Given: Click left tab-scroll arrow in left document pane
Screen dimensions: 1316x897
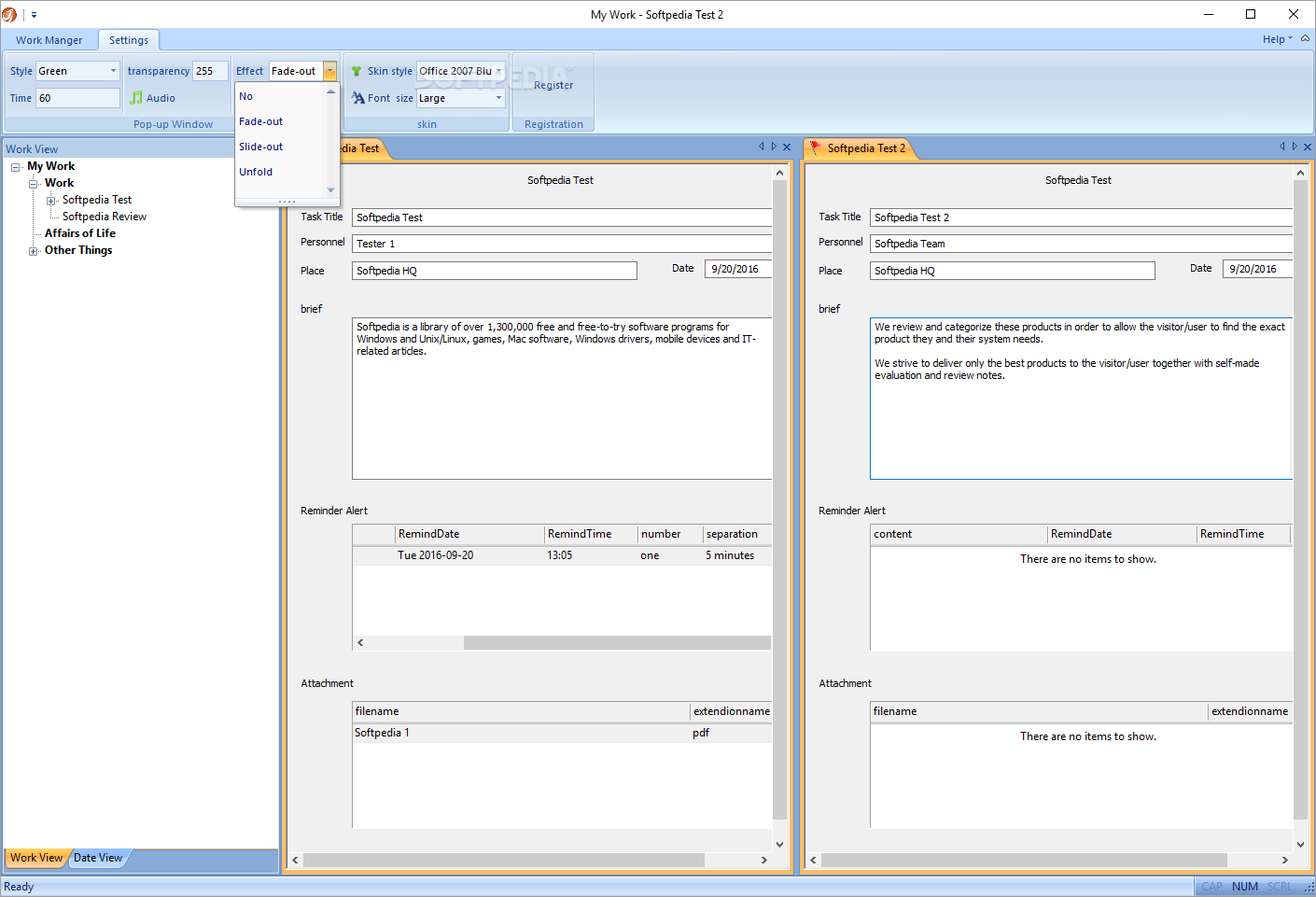Looking at the screenshot, I should 762,147.
